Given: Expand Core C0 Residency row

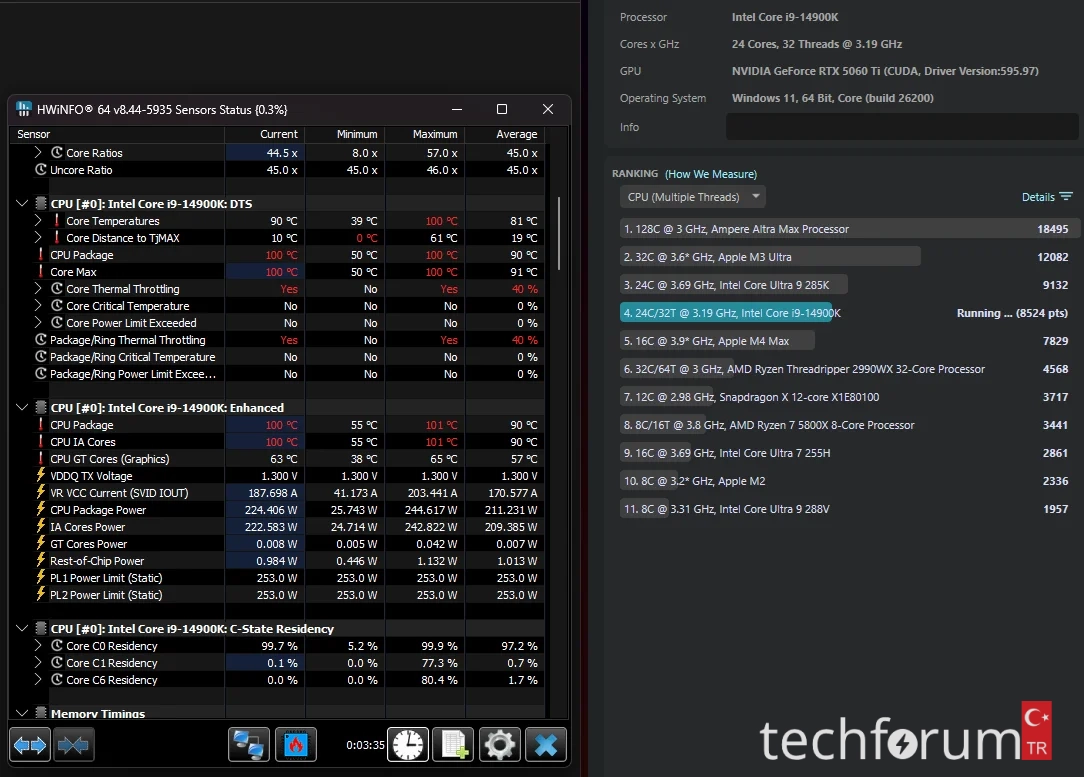Looking at the screenshot, I should click(38, 646).
